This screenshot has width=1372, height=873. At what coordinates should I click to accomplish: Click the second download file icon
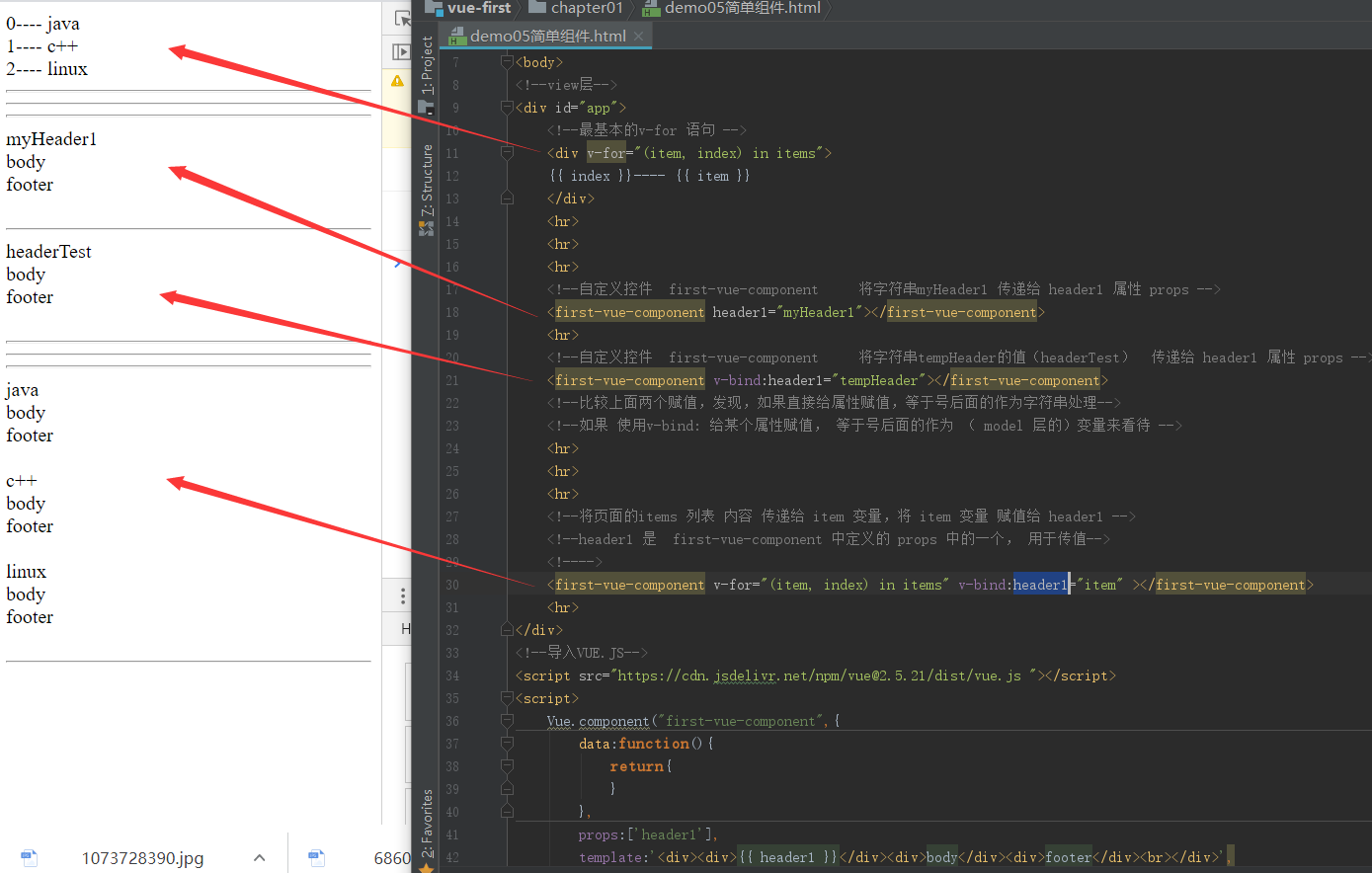click(316, 858)
